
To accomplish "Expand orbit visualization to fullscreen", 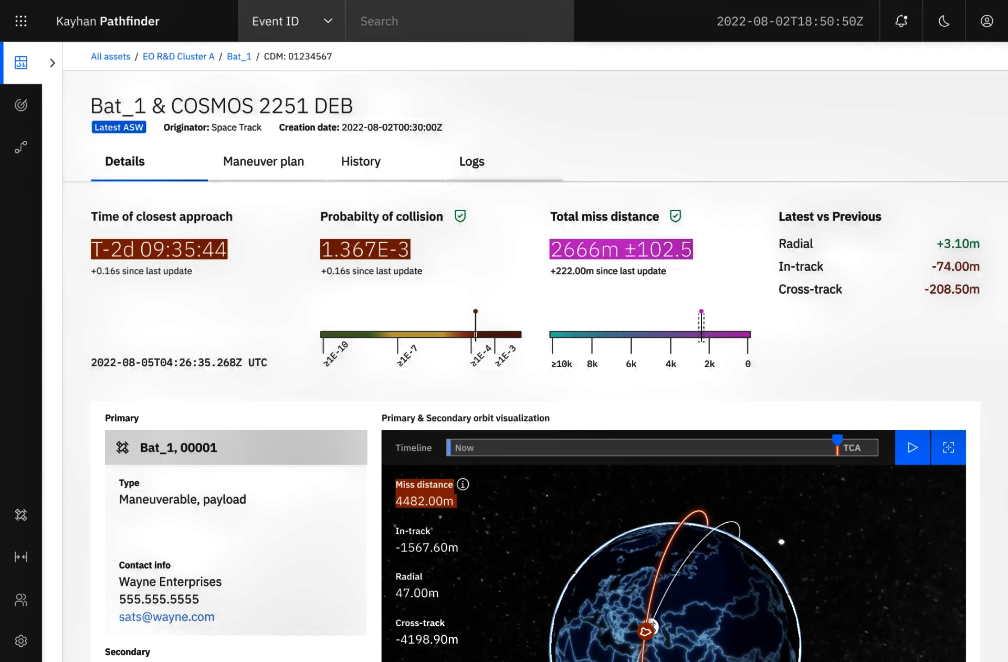I will (948, 447).
